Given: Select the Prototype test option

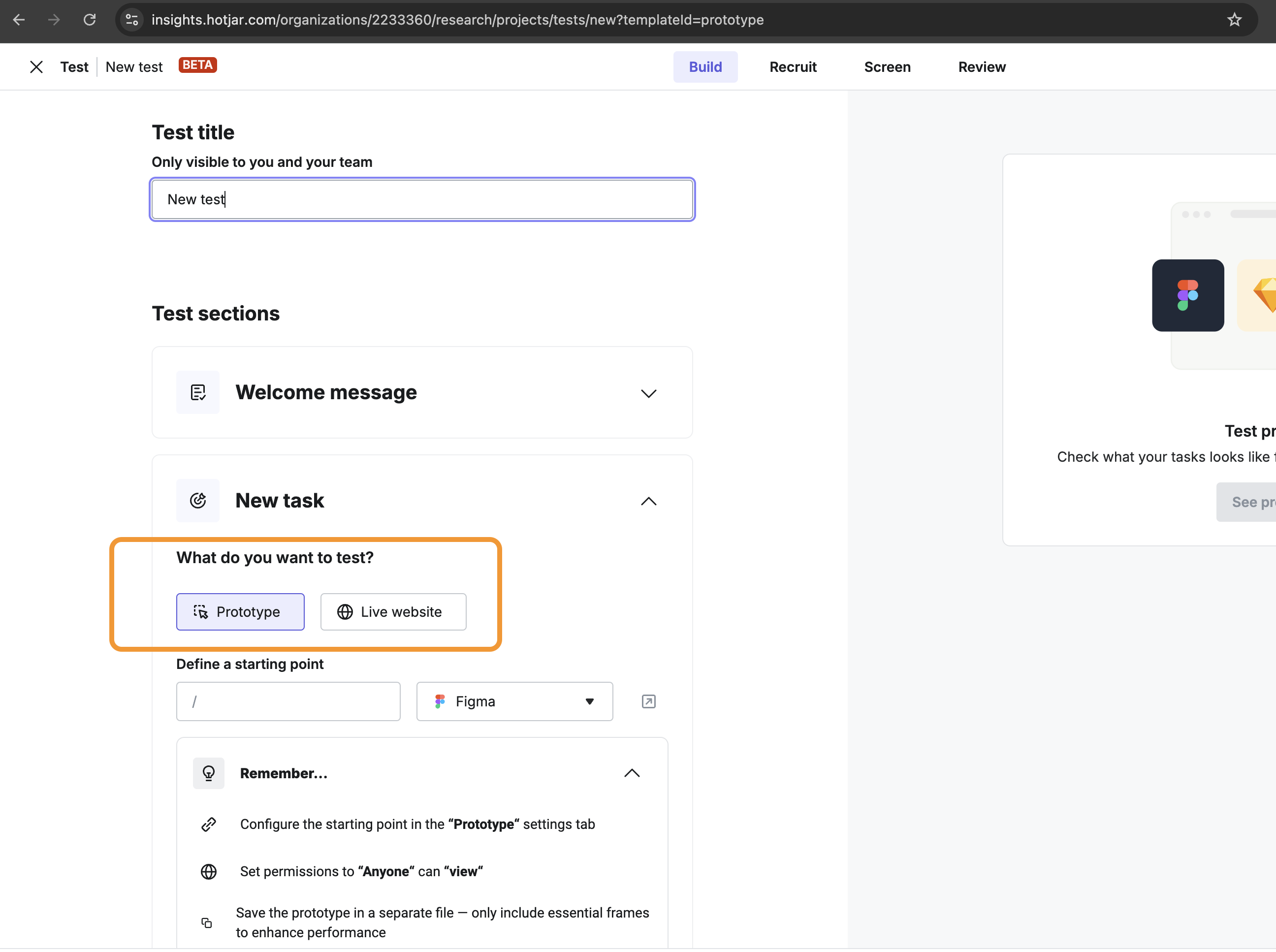Looking at the screenshot, I should point(240,611).
